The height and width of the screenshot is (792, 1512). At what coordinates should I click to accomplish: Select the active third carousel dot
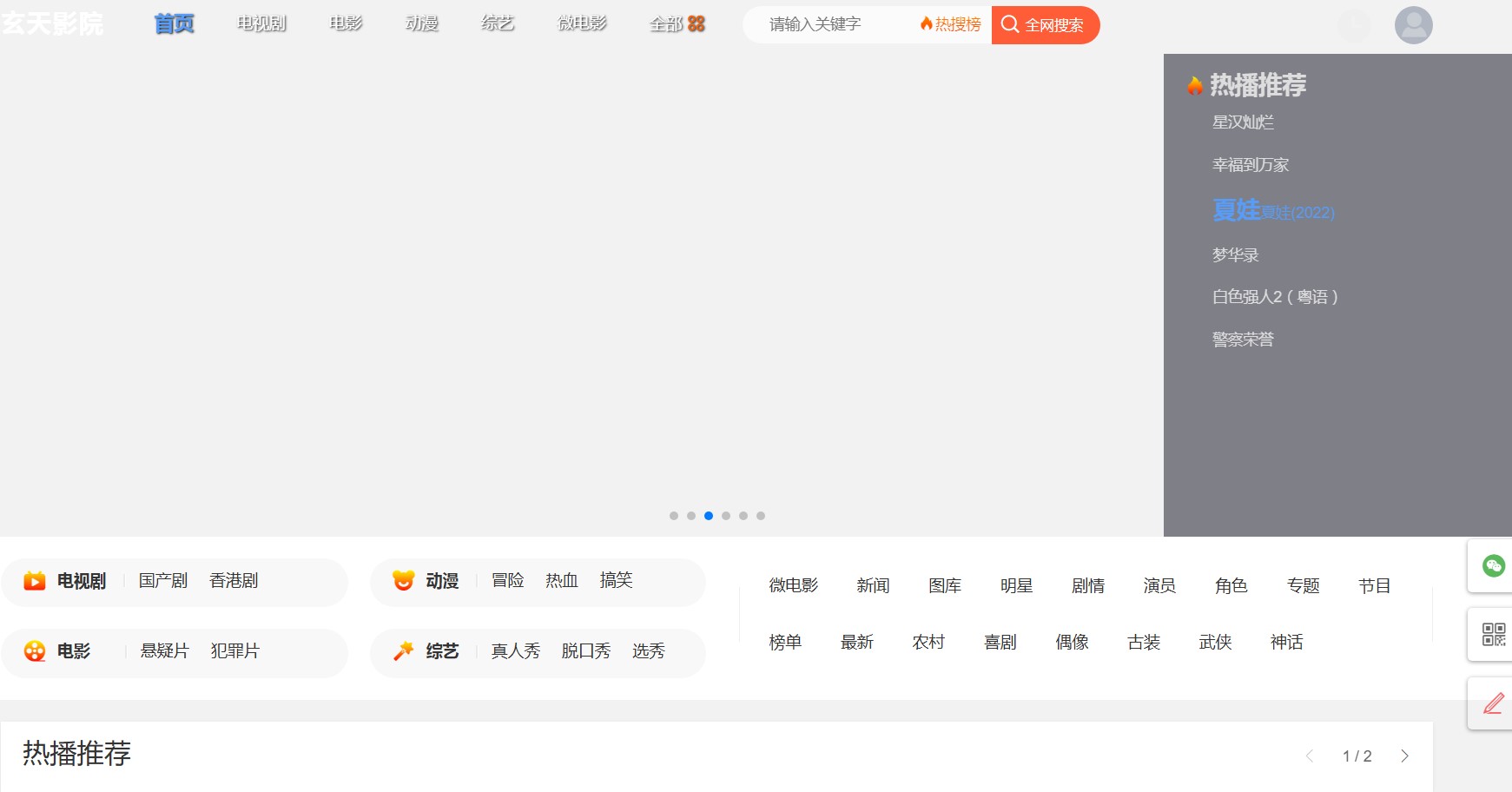709,516
